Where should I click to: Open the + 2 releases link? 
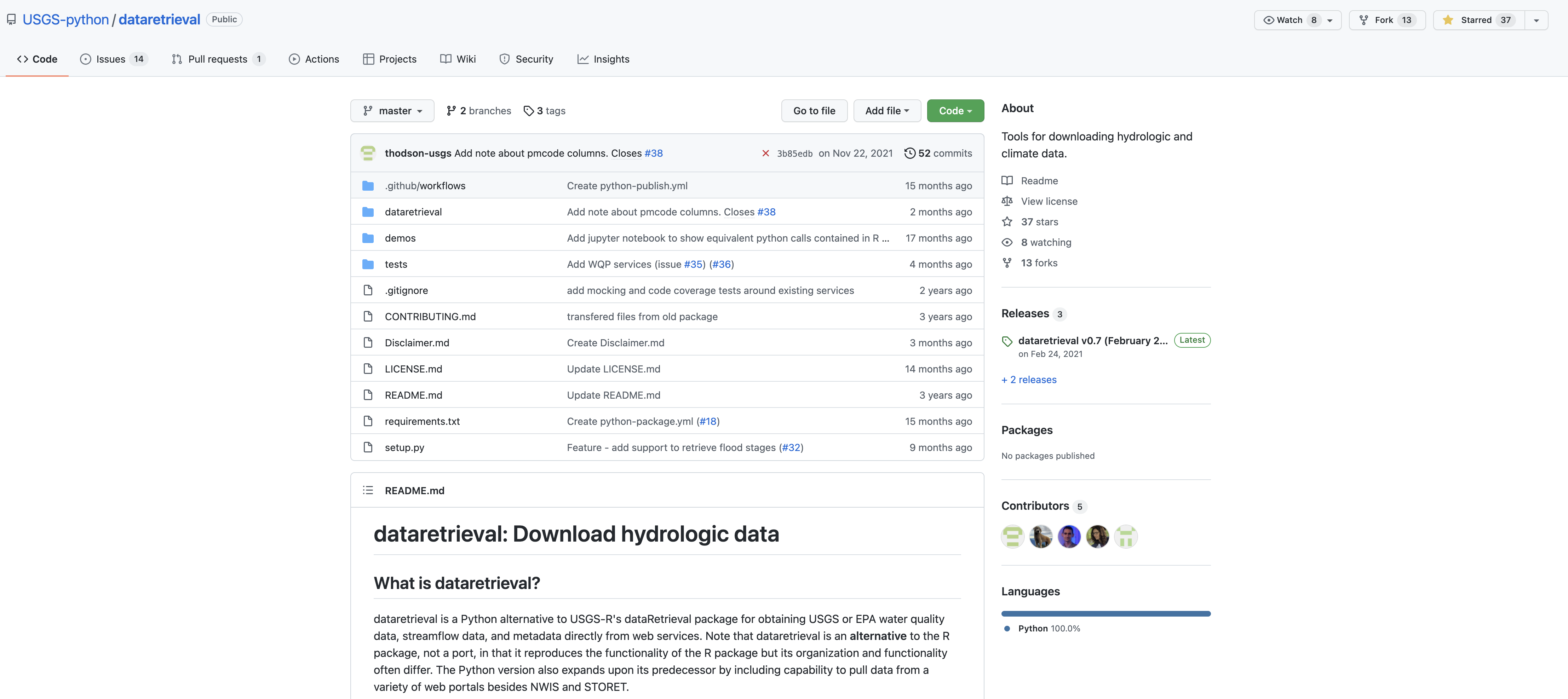(x=1029, y=380)
